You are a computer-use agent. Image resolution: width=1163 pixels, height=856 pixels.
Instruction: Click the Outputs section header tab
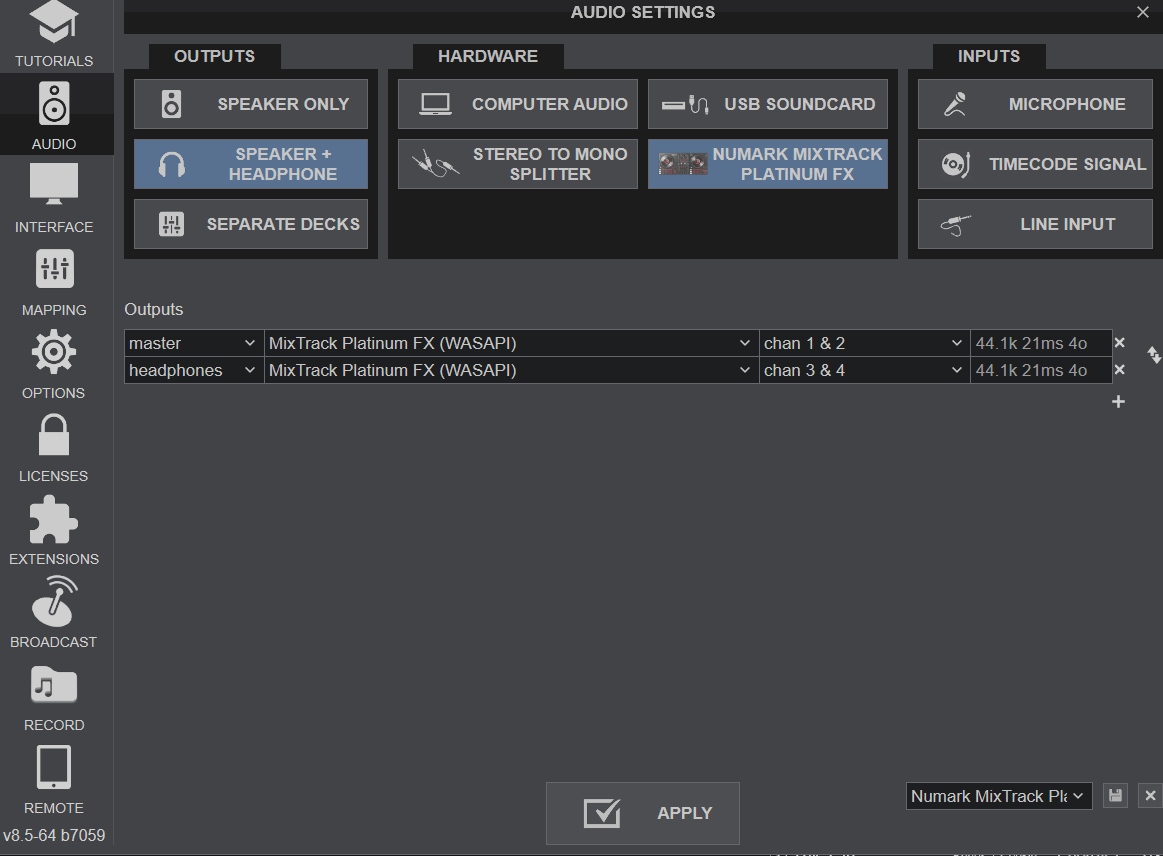pos(214,56)
